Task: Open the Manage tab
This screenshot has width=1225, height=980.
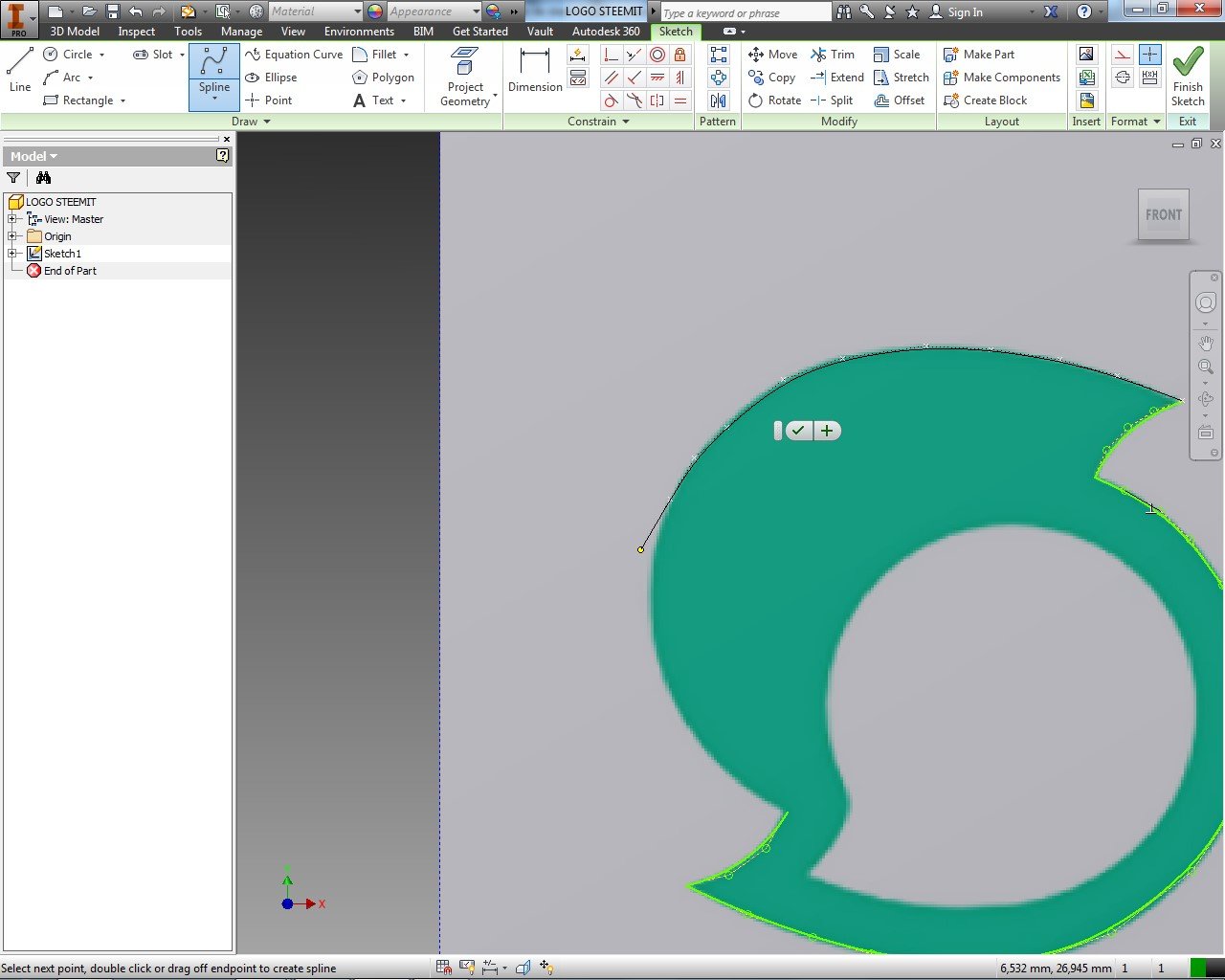Action: (x=241, y=32)
